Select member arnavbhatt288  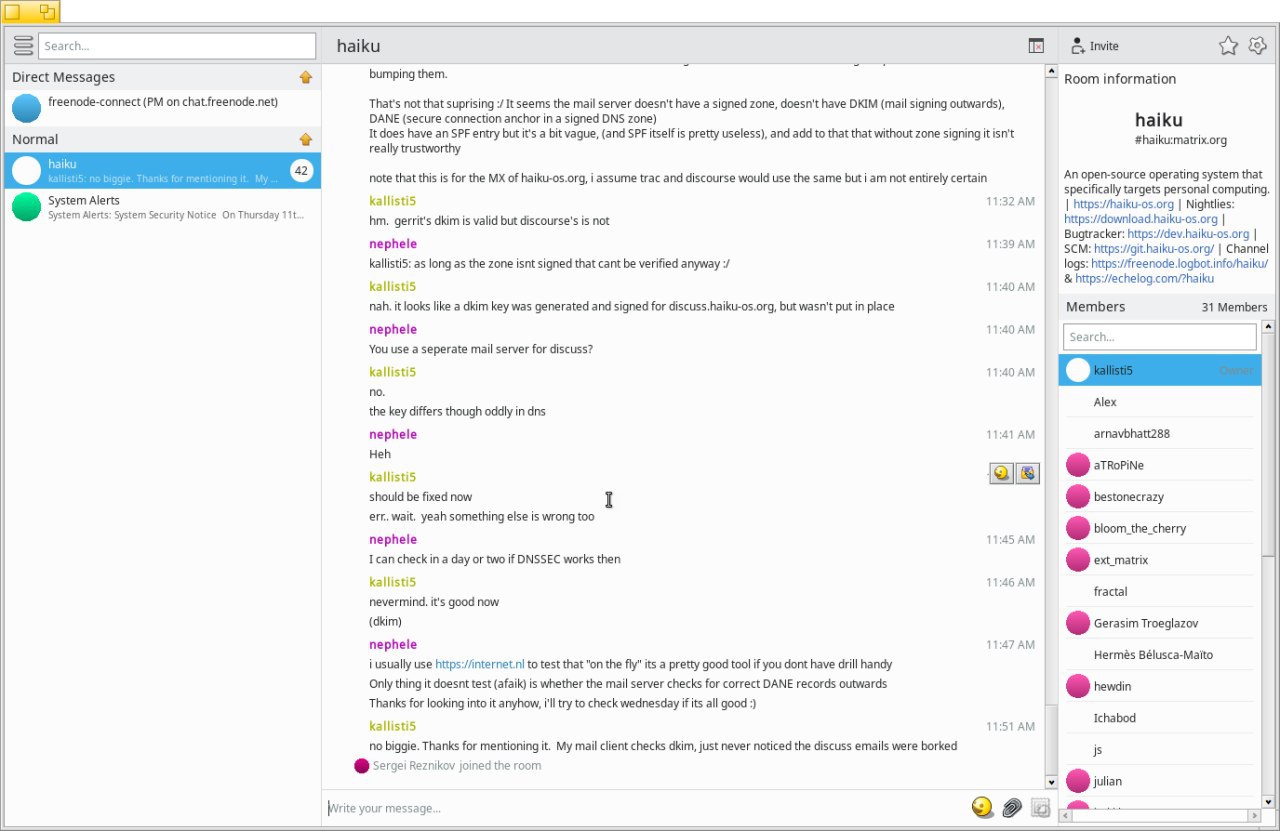(1159, 433)
